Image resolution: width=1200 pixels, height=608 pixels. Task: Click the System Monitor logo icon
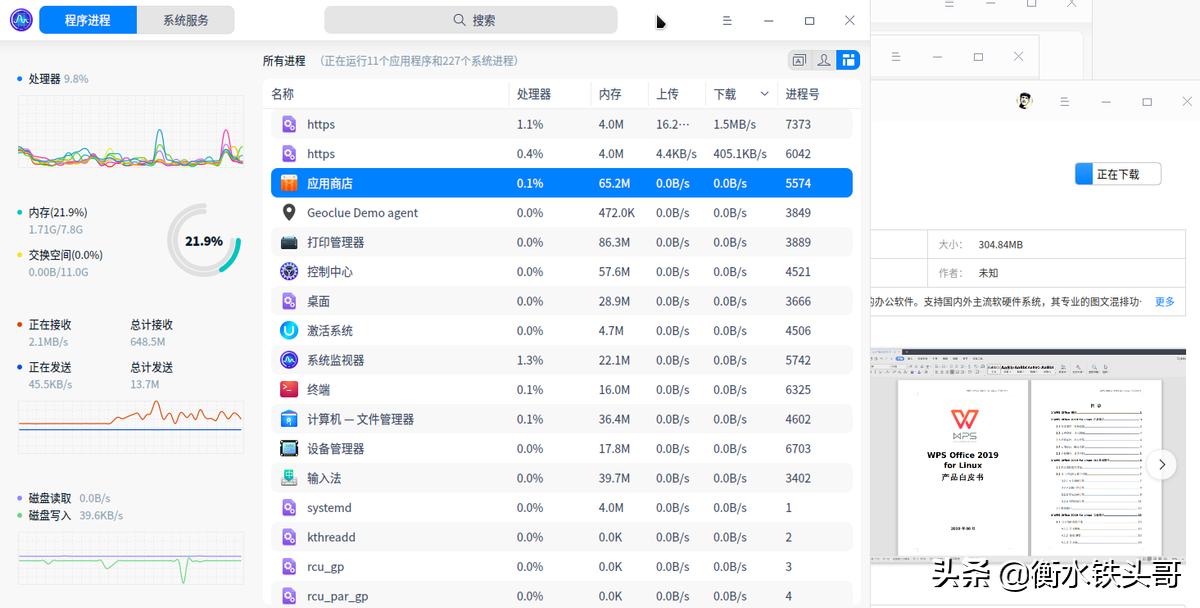20,19
